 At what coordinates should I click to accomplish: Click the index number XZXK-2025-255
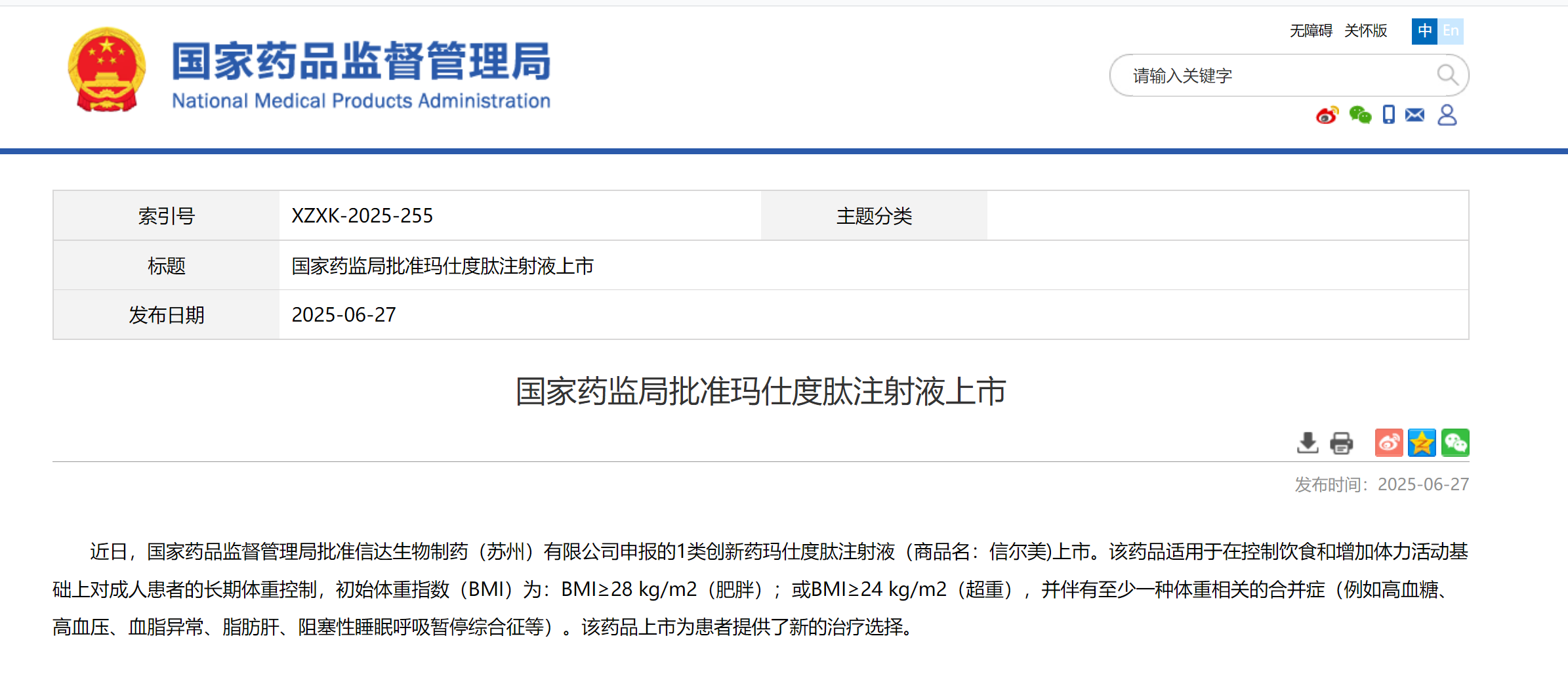[x=362, y=216]
